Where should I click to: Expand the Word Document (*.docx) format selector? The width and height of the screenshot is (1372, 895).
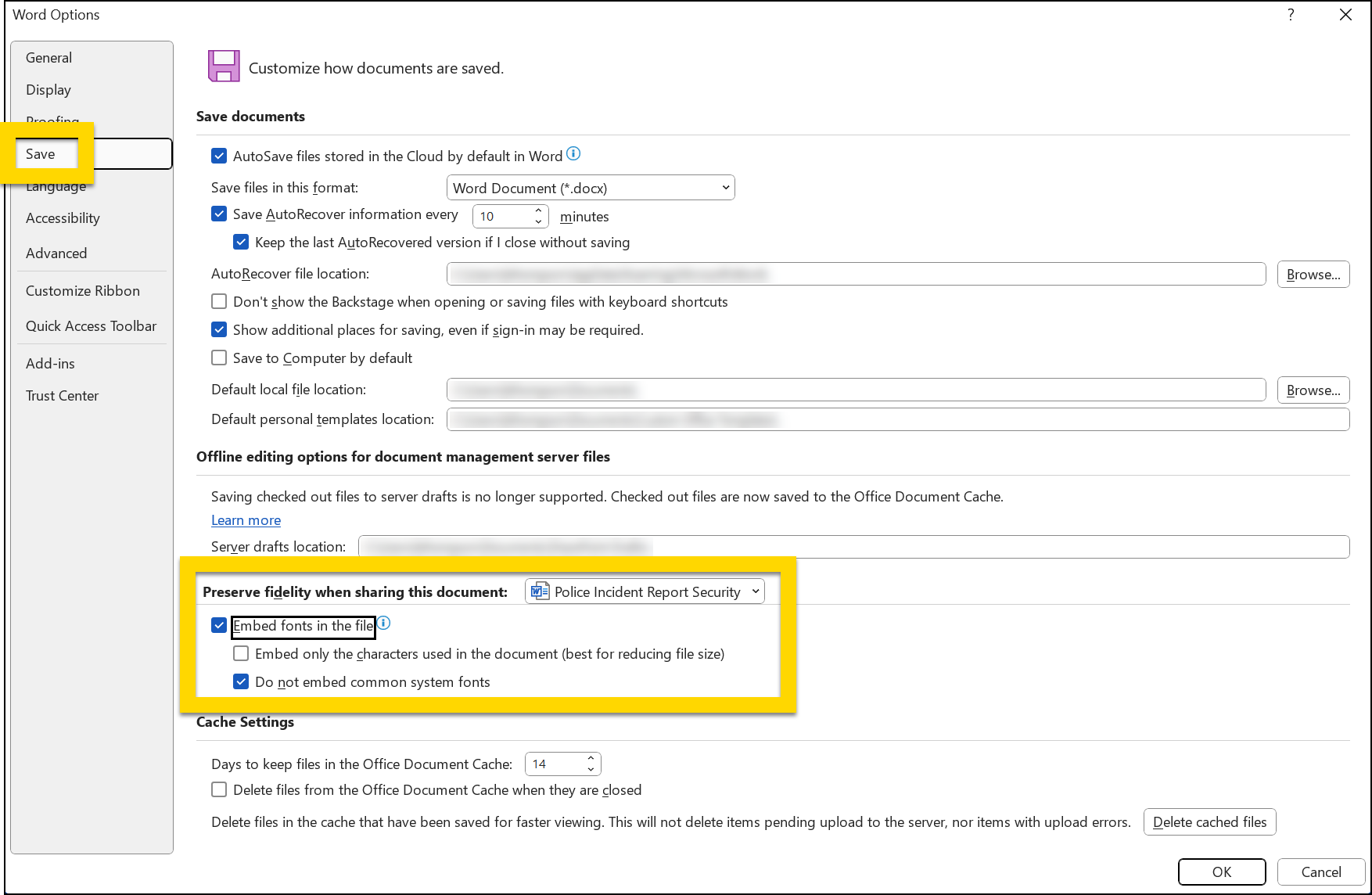[724, 188]
